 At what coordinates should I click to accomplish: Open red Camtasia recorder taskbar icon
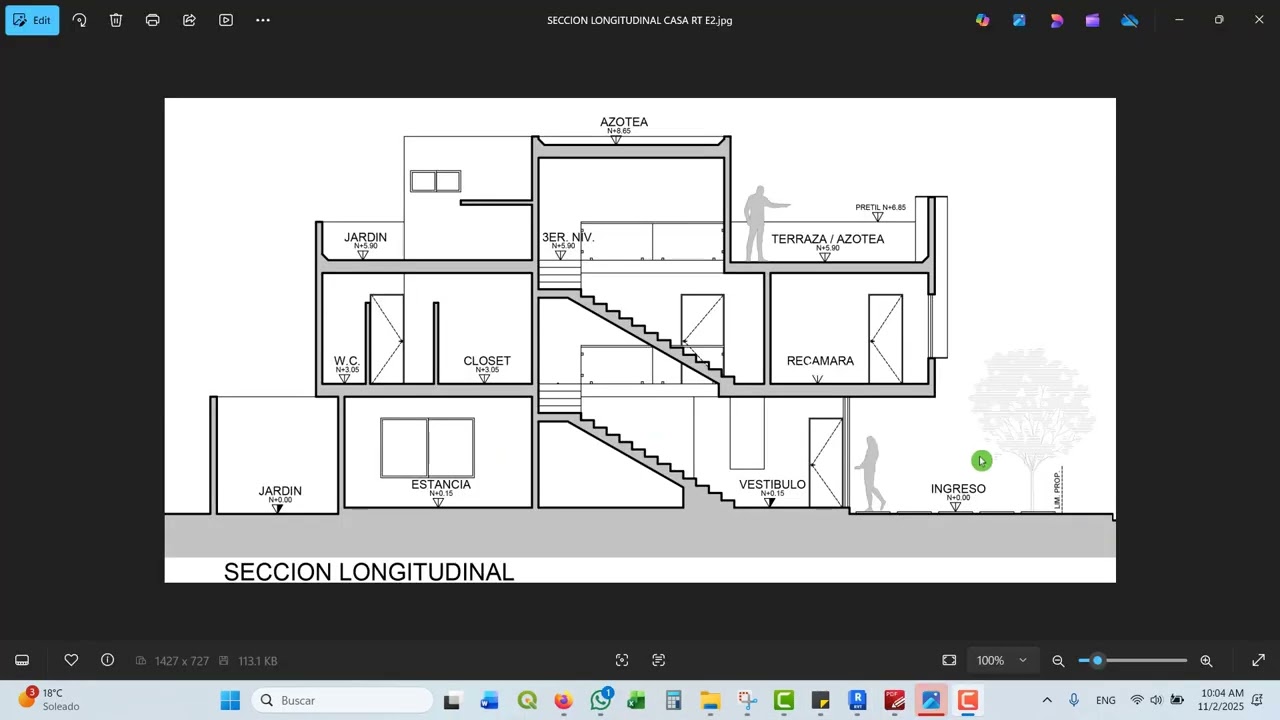pos(968,700)
